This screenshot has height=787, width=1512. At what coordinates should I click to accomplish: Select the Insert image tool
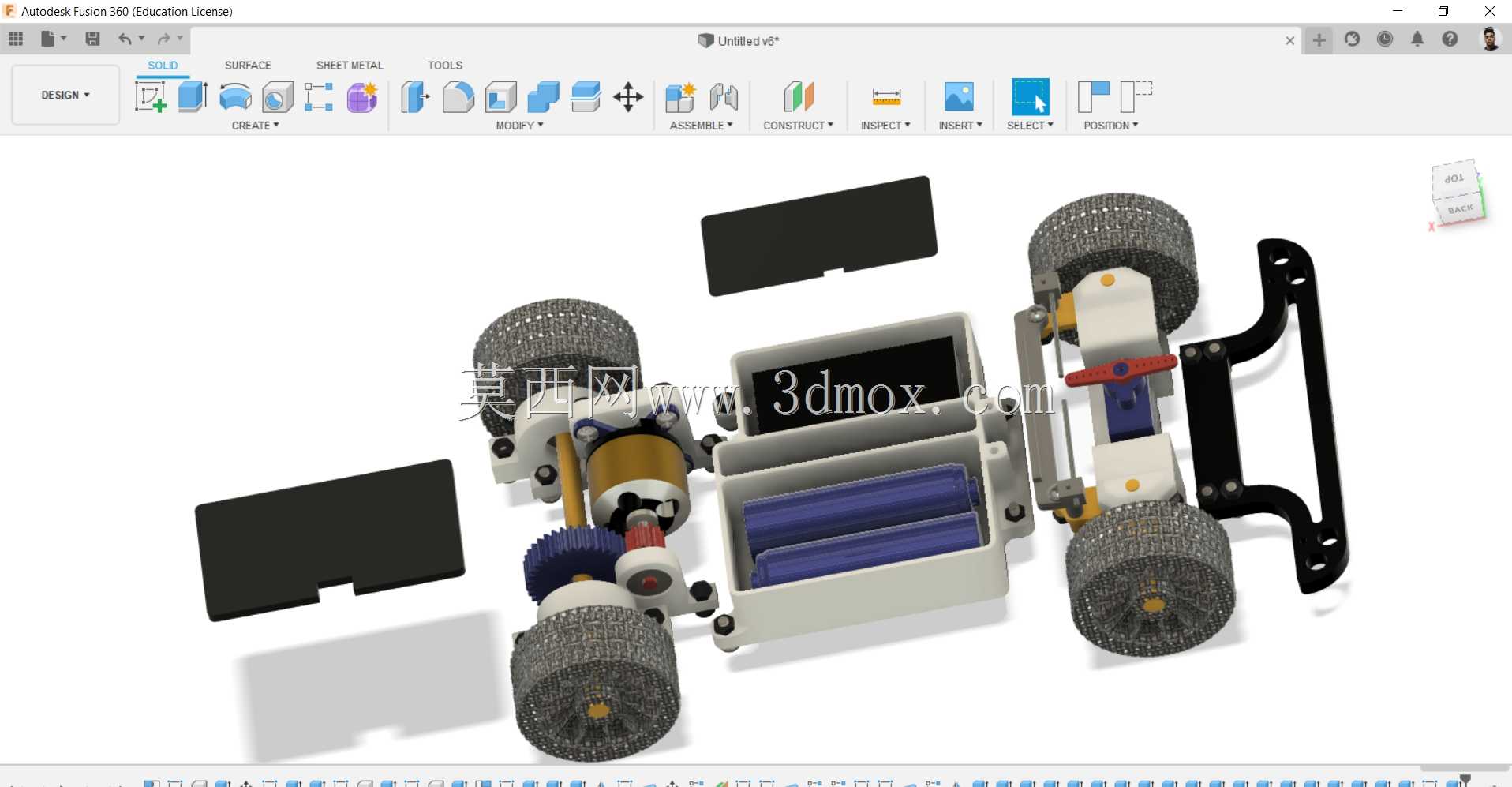point(959,97)
